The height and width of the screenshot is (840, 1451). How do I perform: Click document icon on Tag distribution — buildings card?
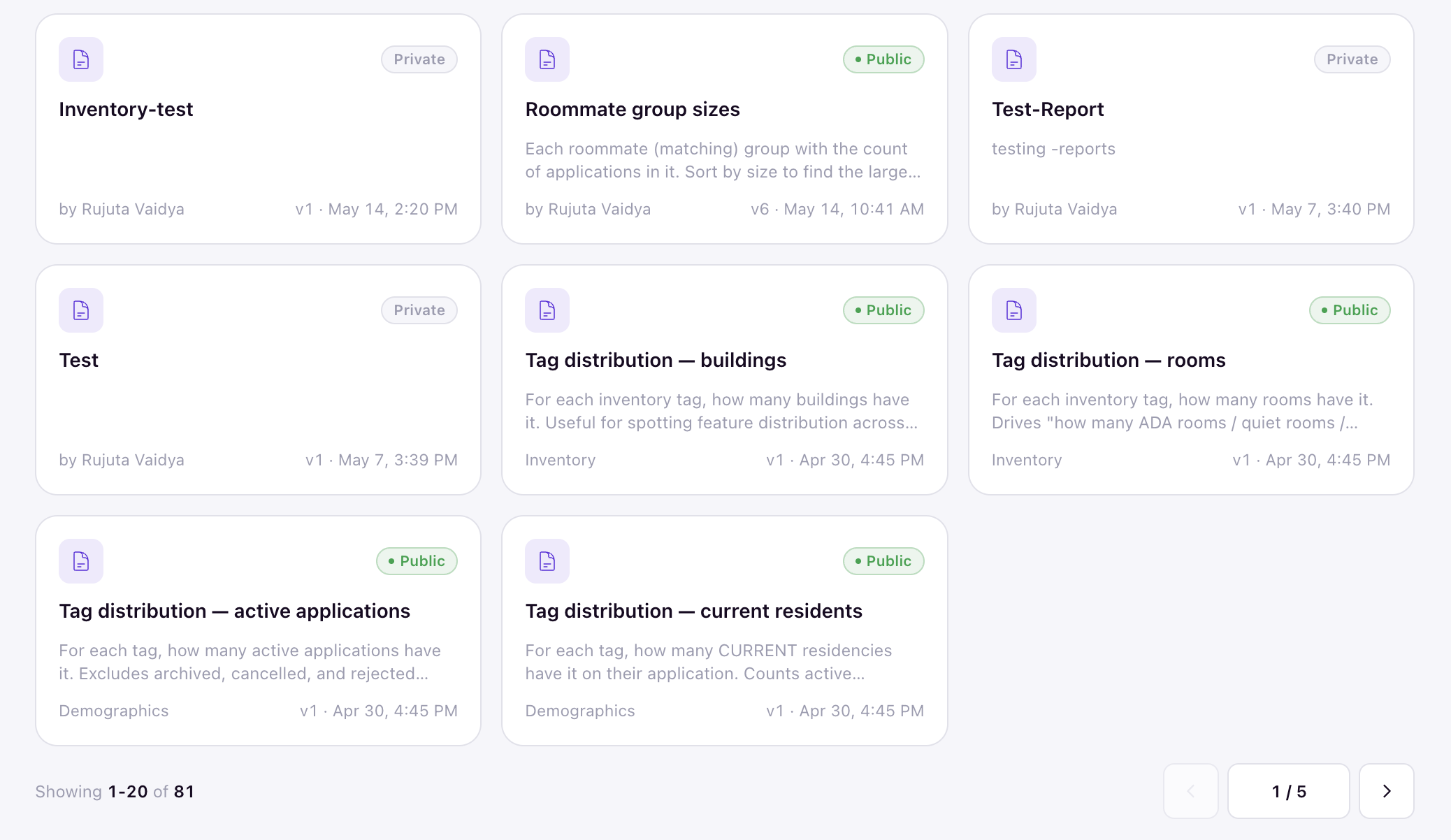(x=547, y=310)
